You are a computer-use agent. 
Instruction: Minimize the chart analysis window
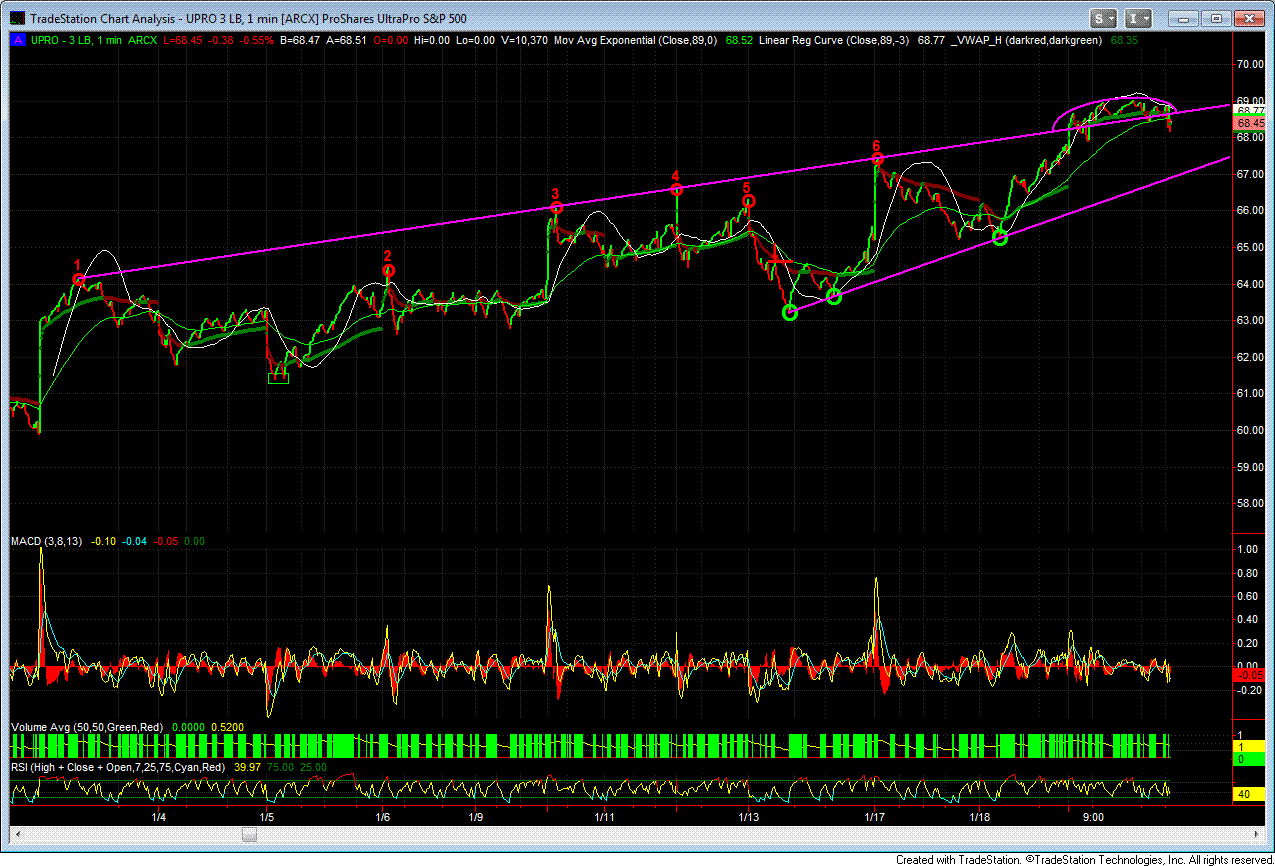(x=1184, y=18)
